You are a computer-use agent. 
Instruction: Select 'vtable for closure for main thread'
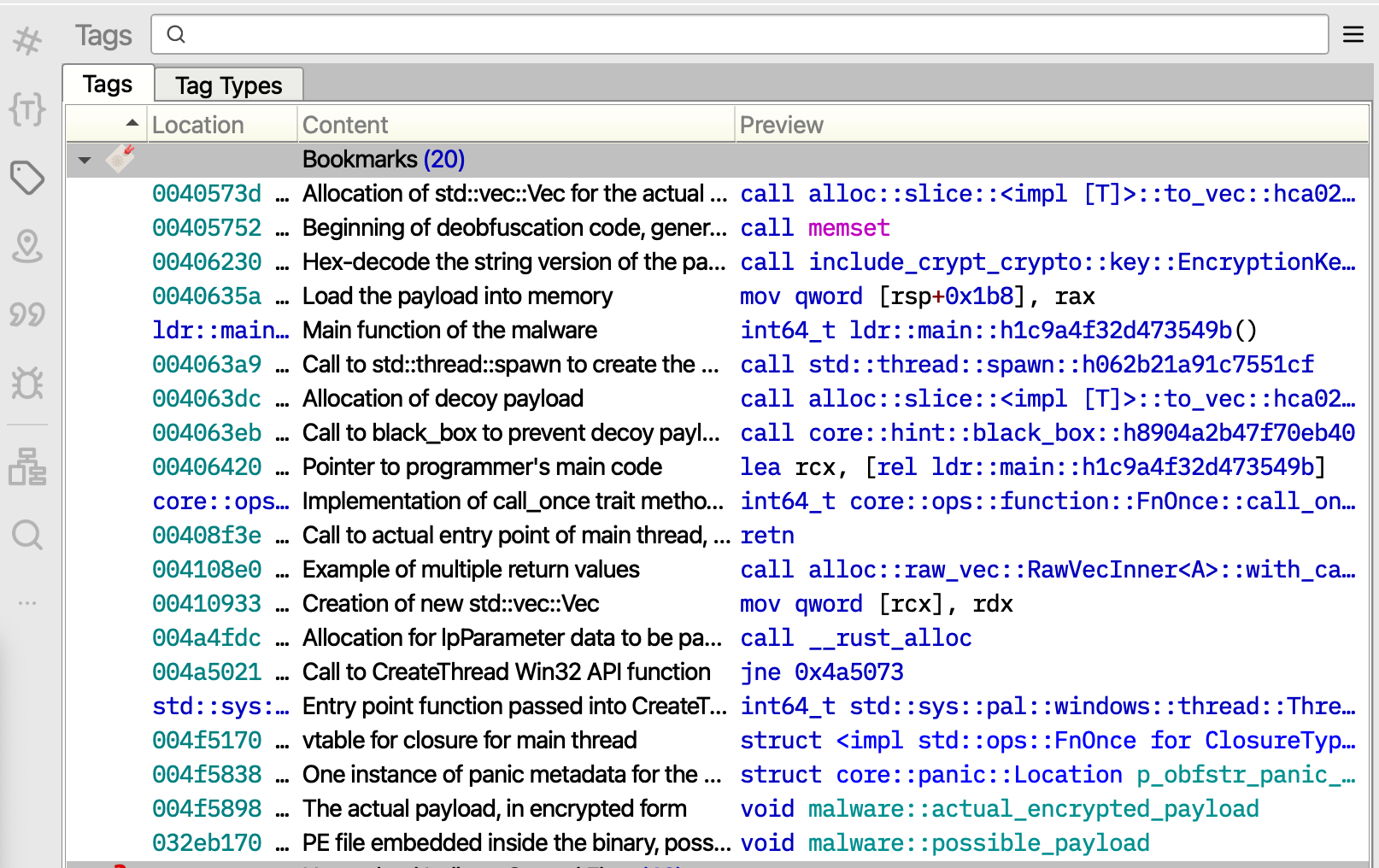click(x=469, y=741)
